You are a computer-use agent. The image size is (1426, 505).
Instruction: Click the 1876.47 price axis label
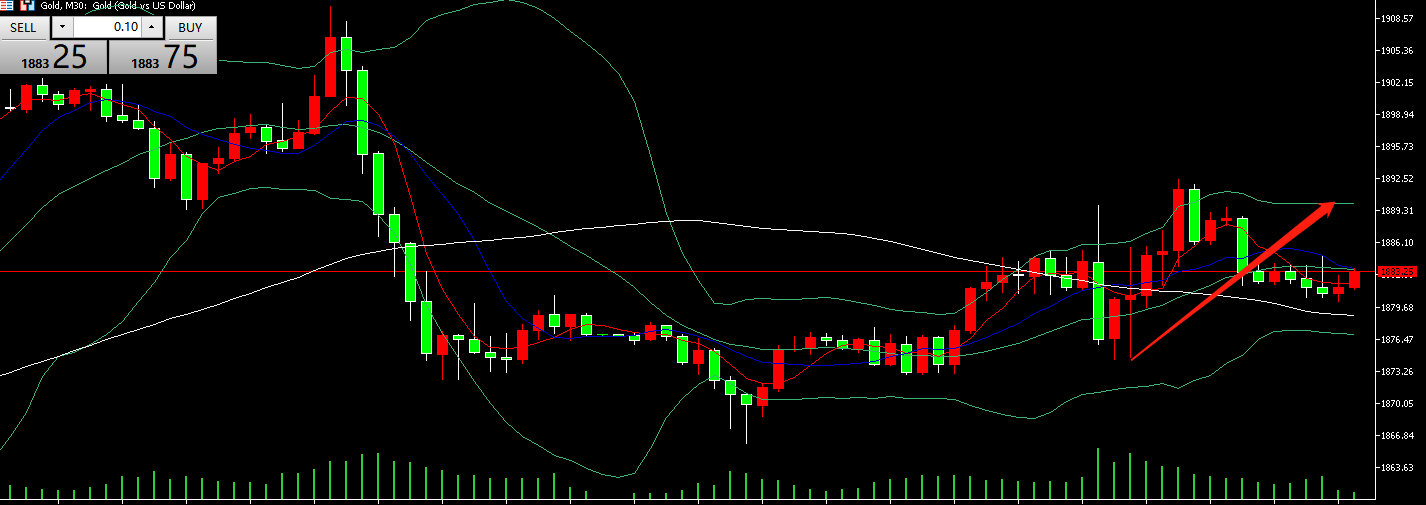coord(1395,339)
